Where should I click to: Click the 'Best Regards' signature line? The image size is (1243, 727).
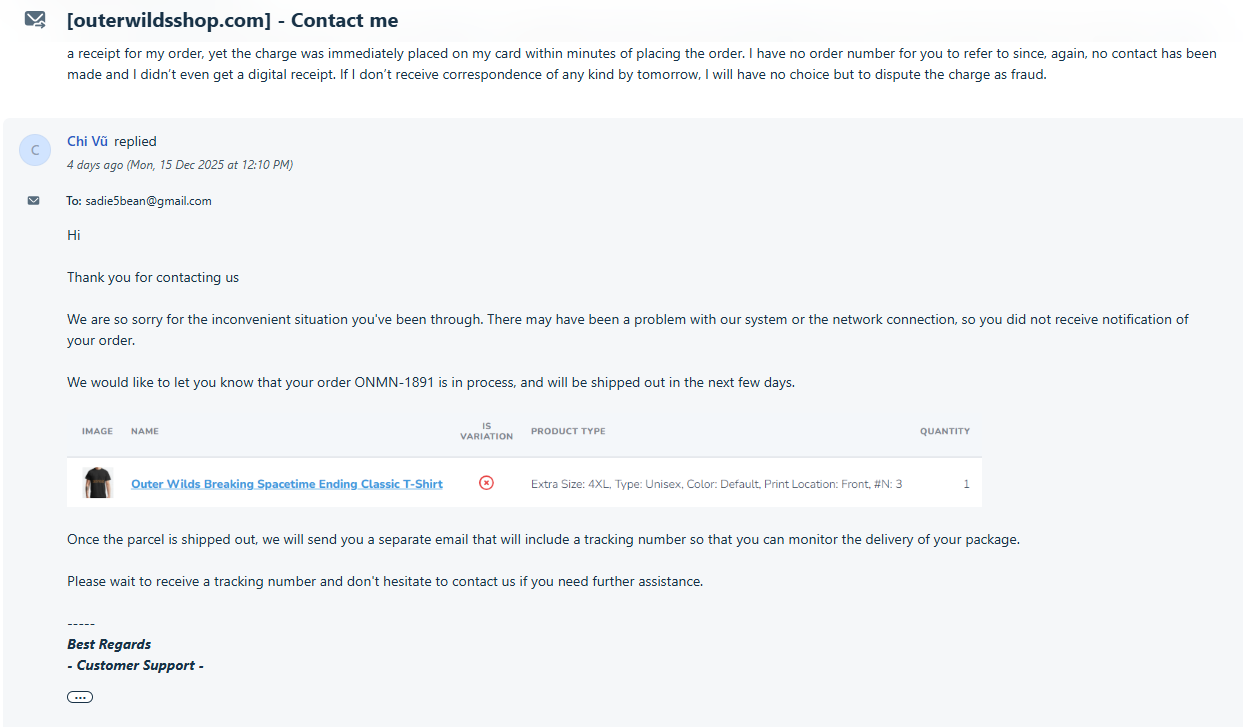pos(109,644)
